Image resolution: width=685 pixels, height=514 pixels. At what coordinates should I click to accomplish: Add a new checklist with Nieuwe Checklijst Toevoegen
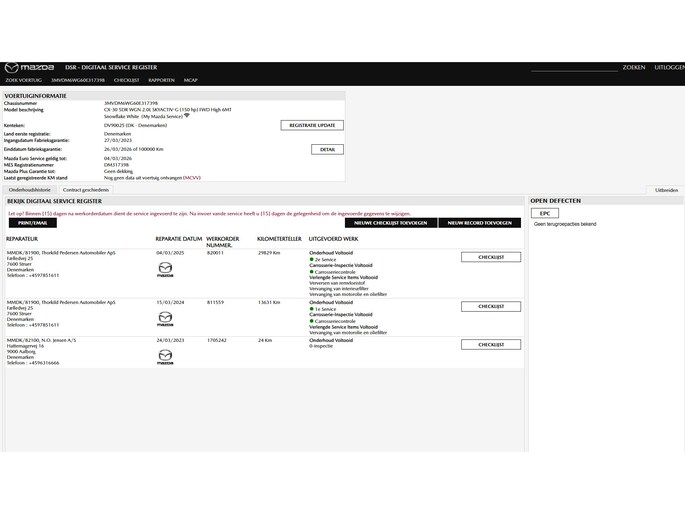390,223
